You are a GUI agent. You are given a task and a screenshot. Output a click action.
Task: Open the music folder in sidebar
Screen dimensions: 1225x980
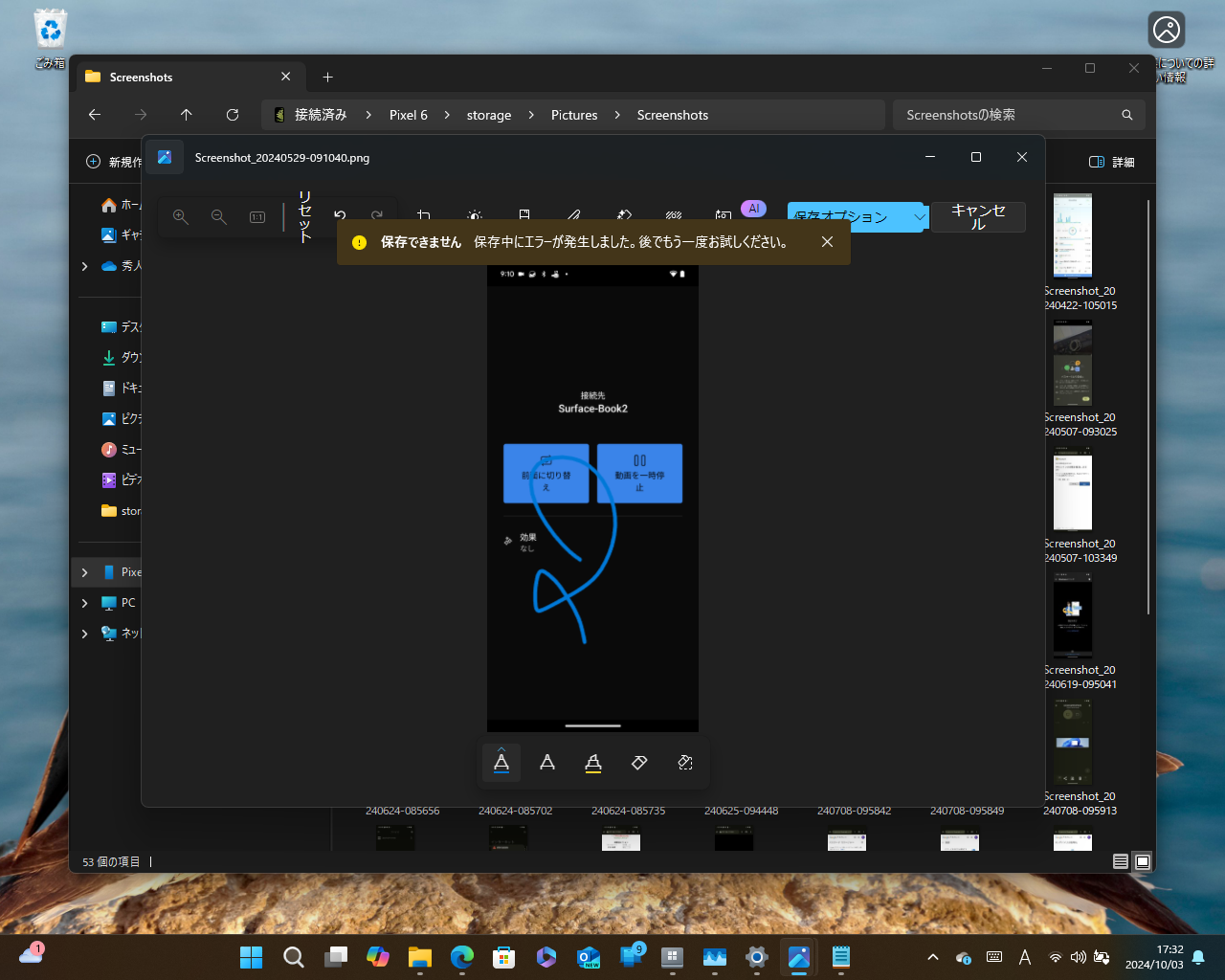pos(121,450)
